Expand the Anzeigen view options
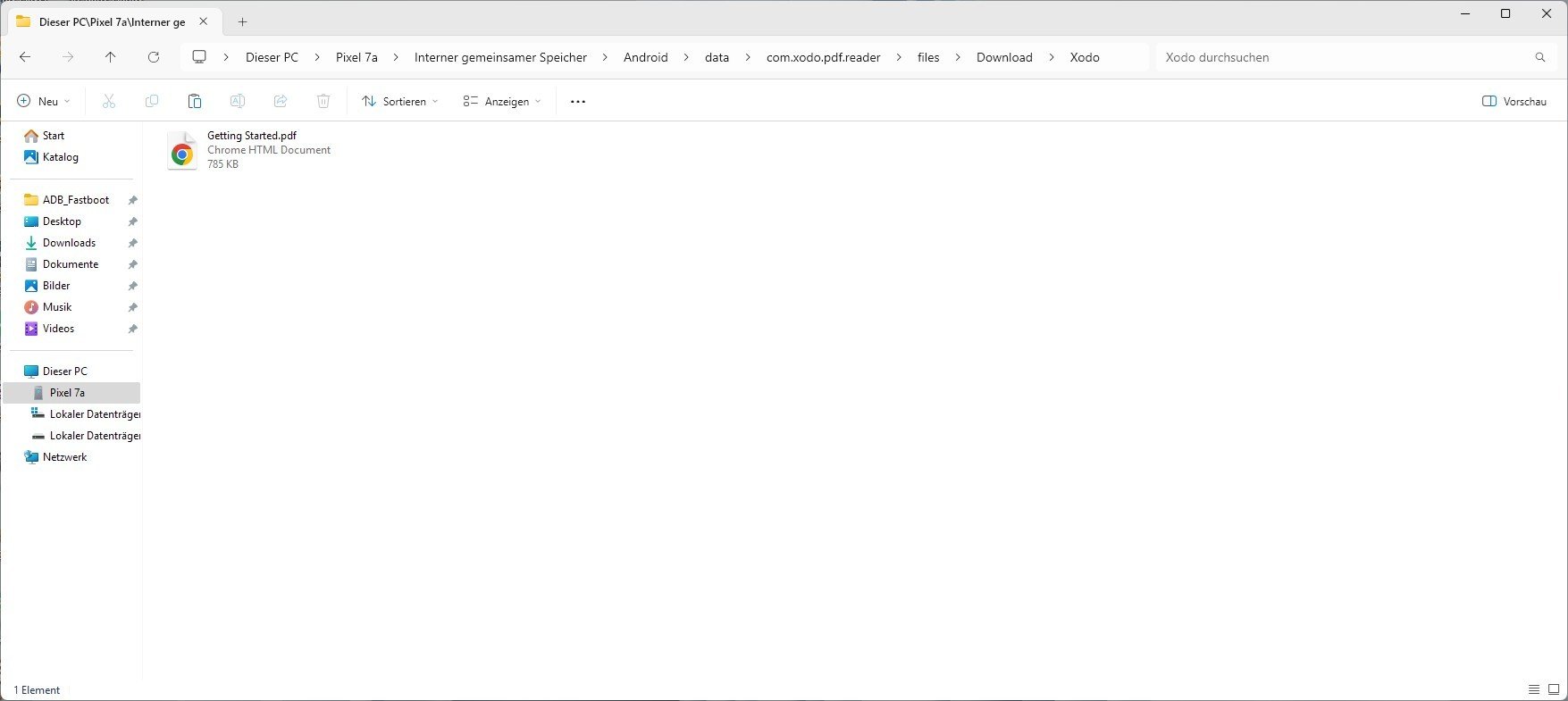The height and width of the screenshot is (701, 1568). coord(502,102)
